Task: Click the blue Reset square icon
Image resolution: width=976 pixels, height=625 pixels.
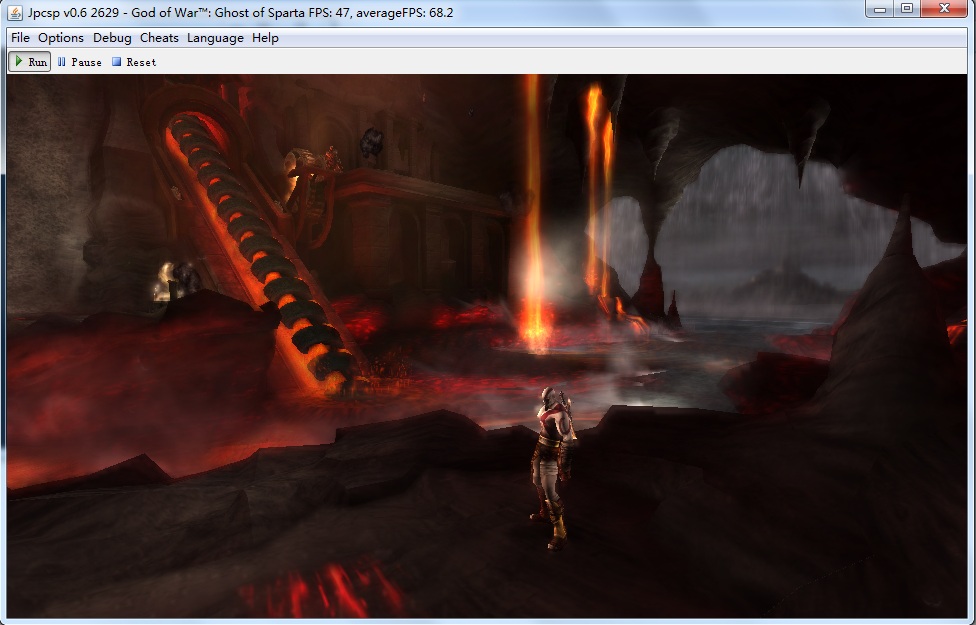Action: (x=116, y=62)
